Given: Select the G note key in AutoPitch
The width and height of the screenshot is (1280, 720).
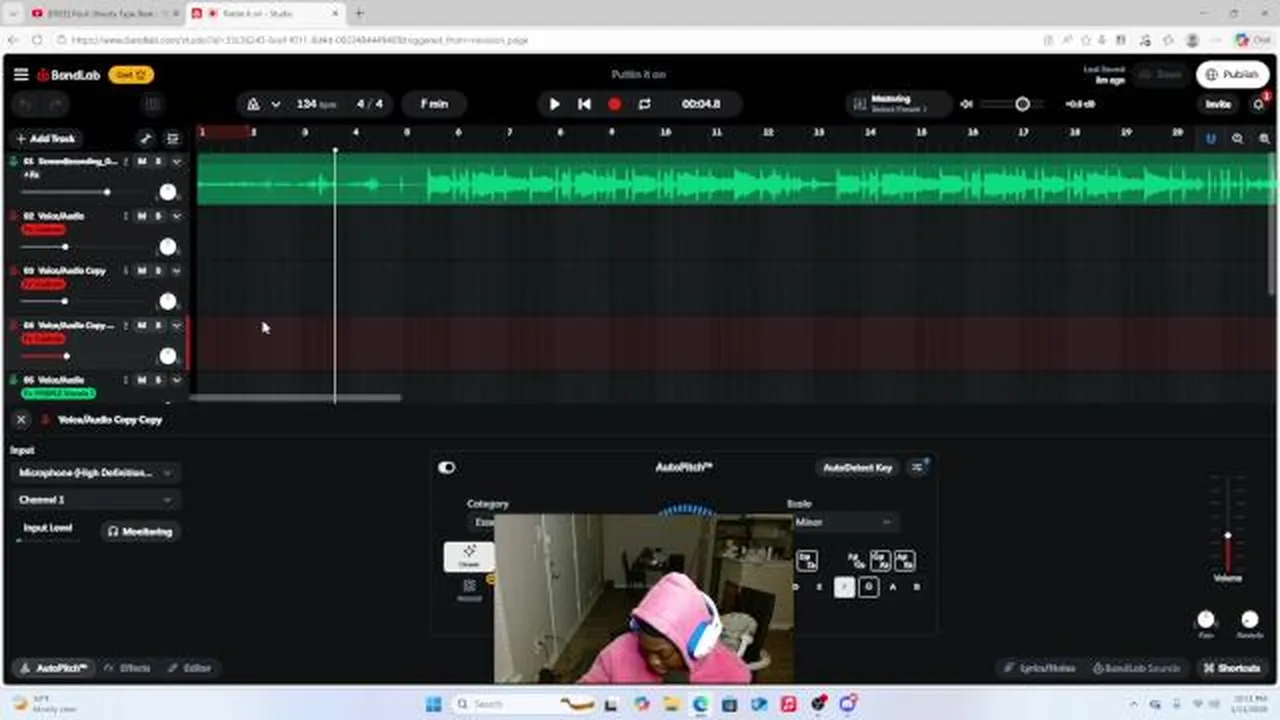Looking at the screenshot, I should tap(868, 587).
